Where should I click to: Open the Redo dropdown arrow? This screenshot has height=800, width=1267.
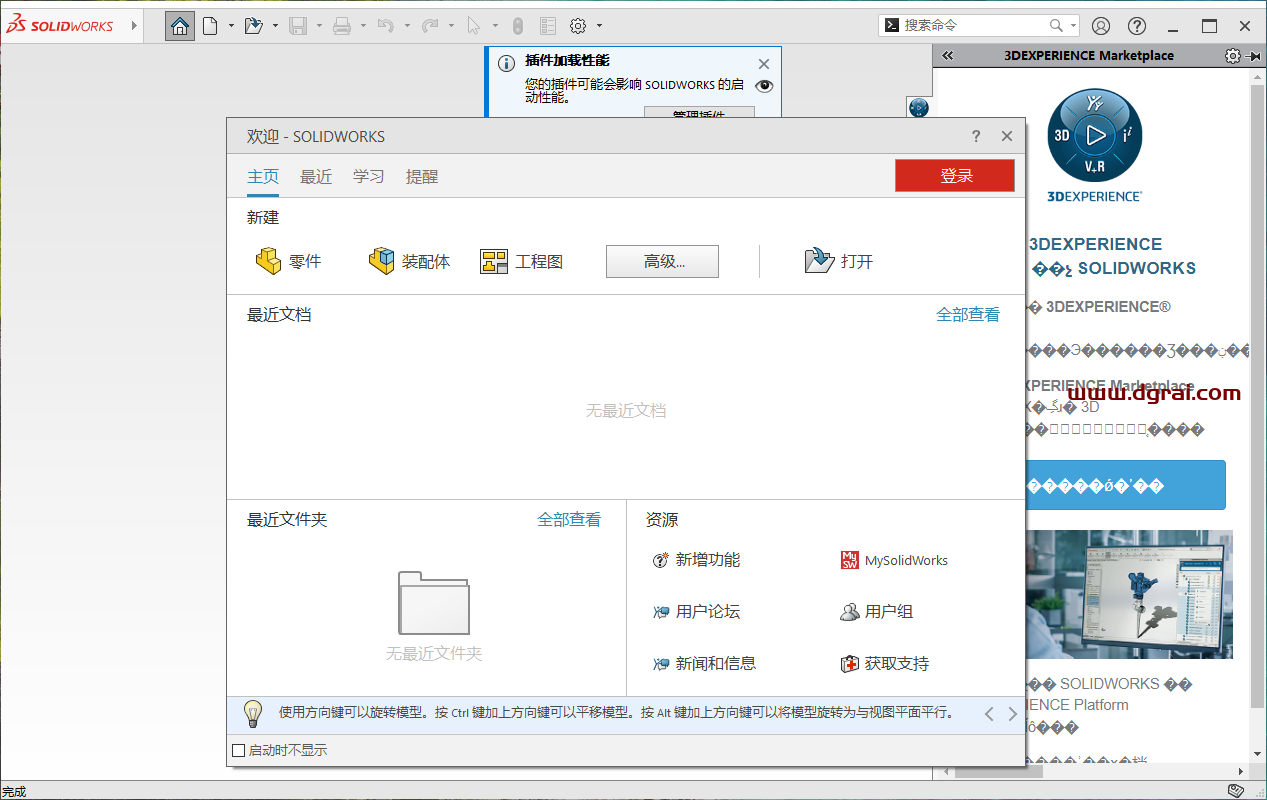[x=452, y=26]
